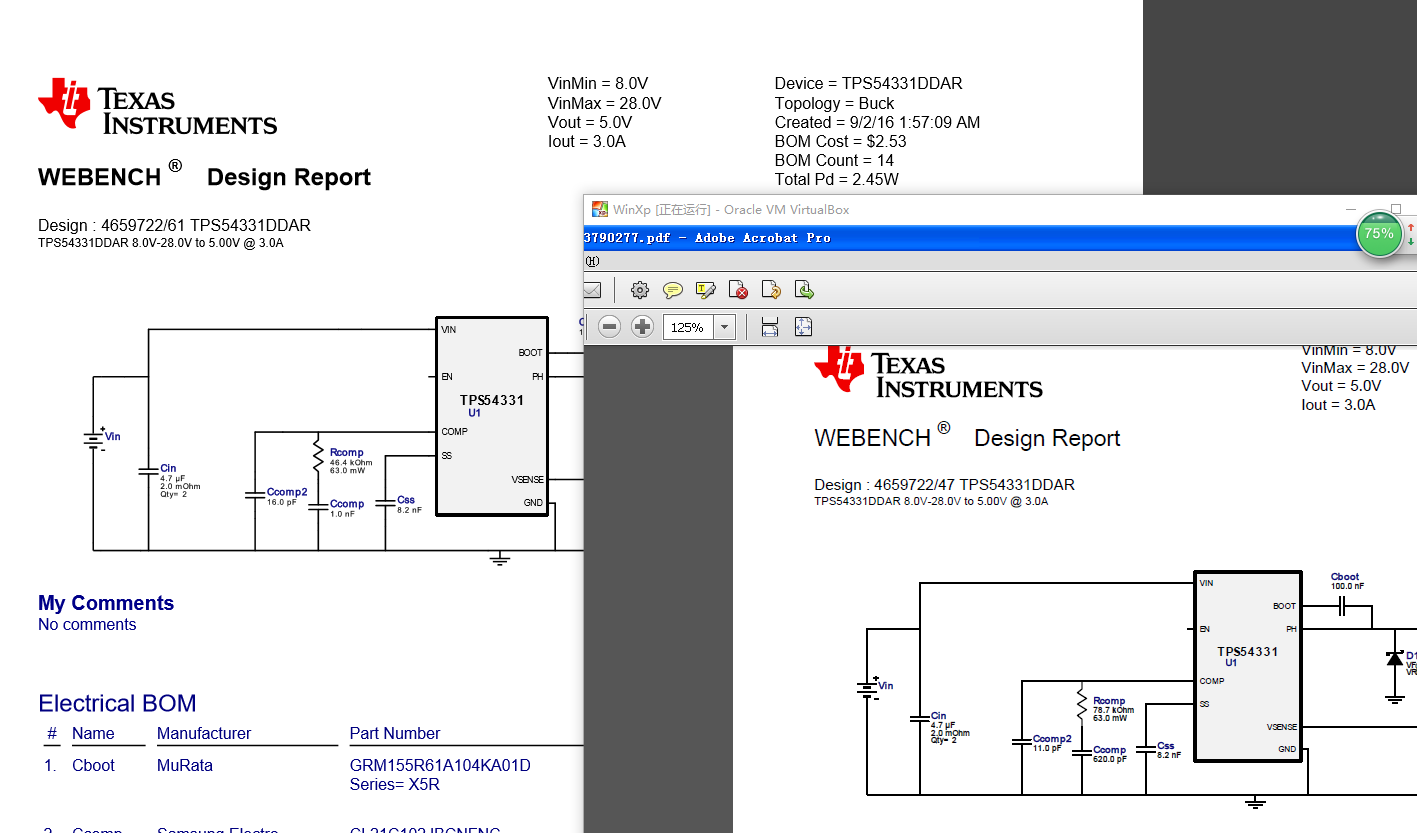Fit one full page in Acrobat window
Image resolution: width=1417 pixels, height=833 pixels.
(803, 327)
